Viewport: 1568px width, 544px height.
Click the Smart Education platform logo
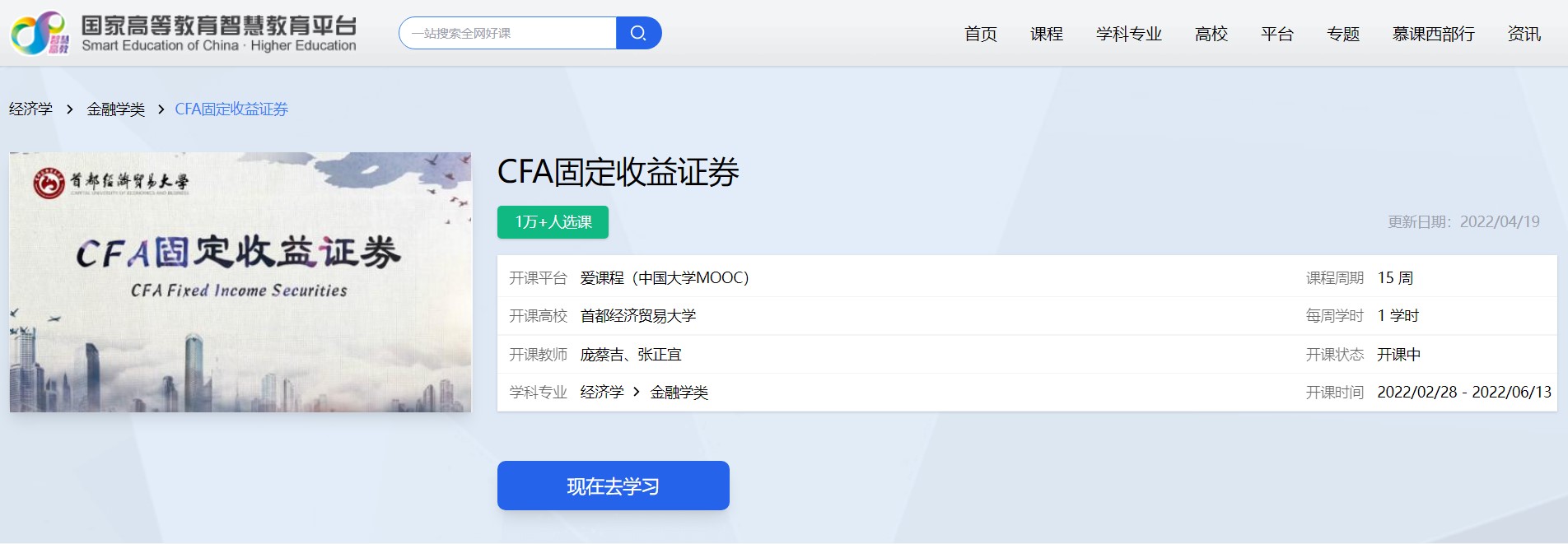click(x=39, y=34)
